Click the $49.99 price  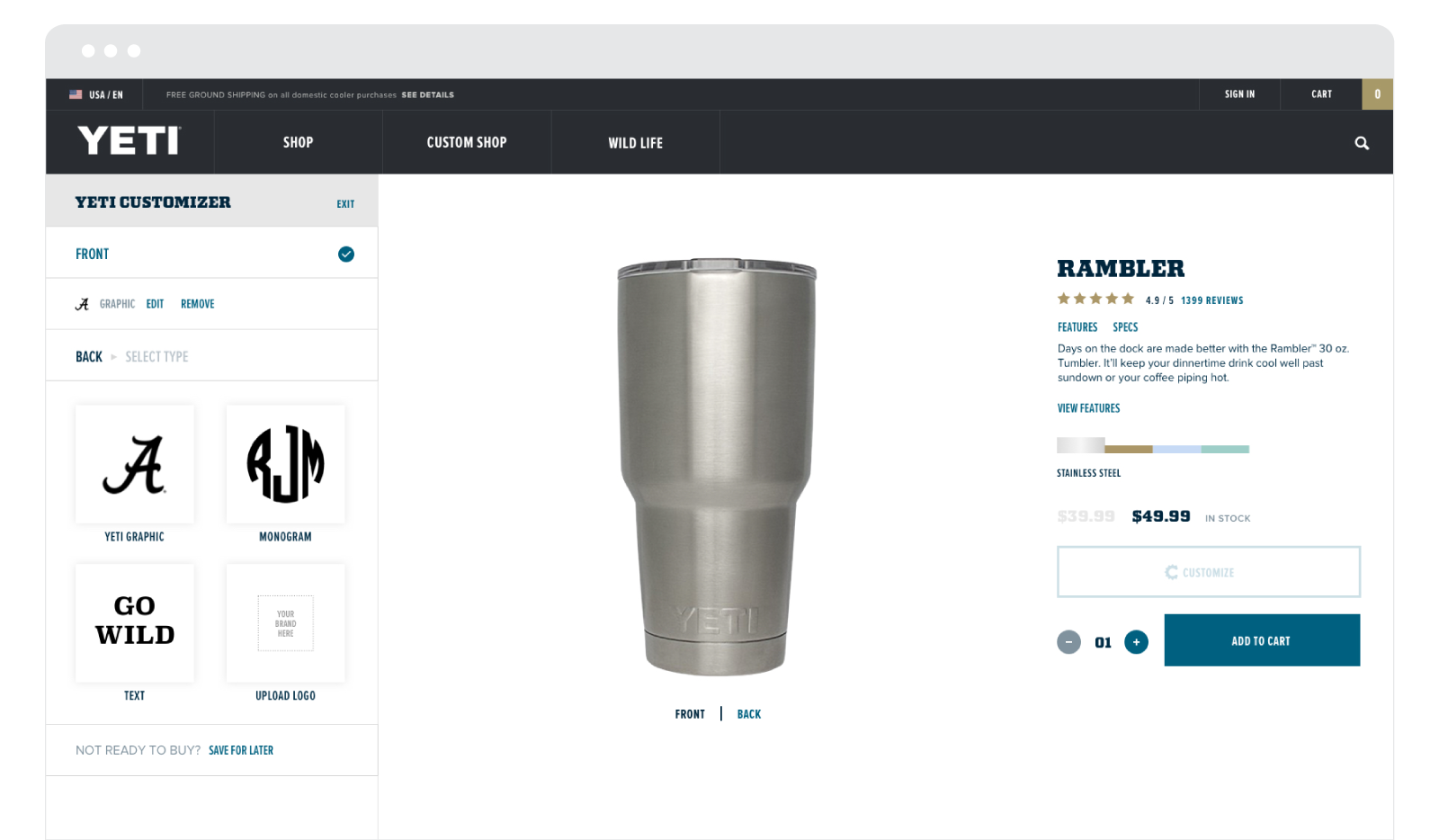tap(1161, 516)
